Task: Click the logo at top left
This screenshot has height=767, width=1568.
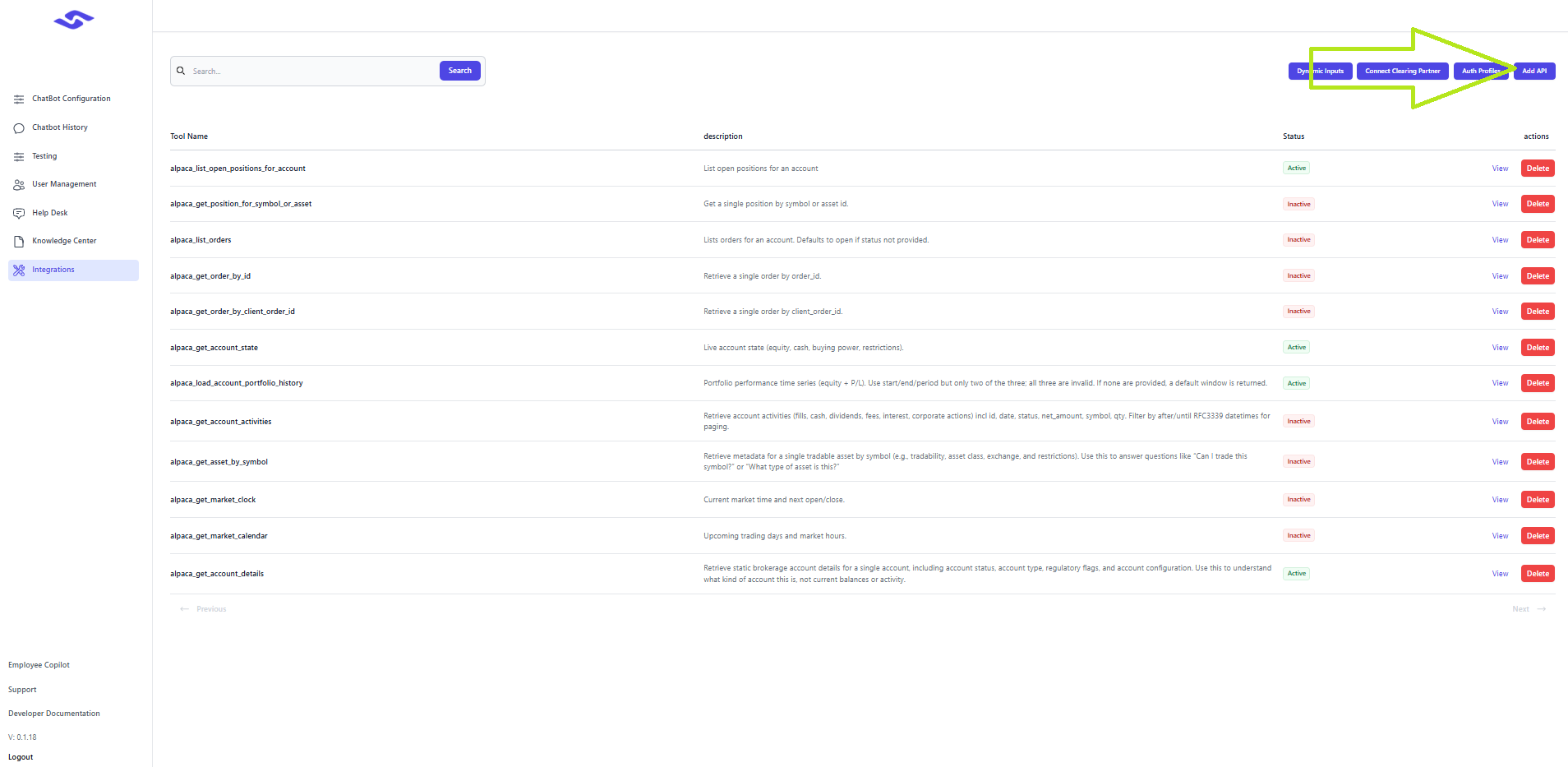Action: pos(74,20)
